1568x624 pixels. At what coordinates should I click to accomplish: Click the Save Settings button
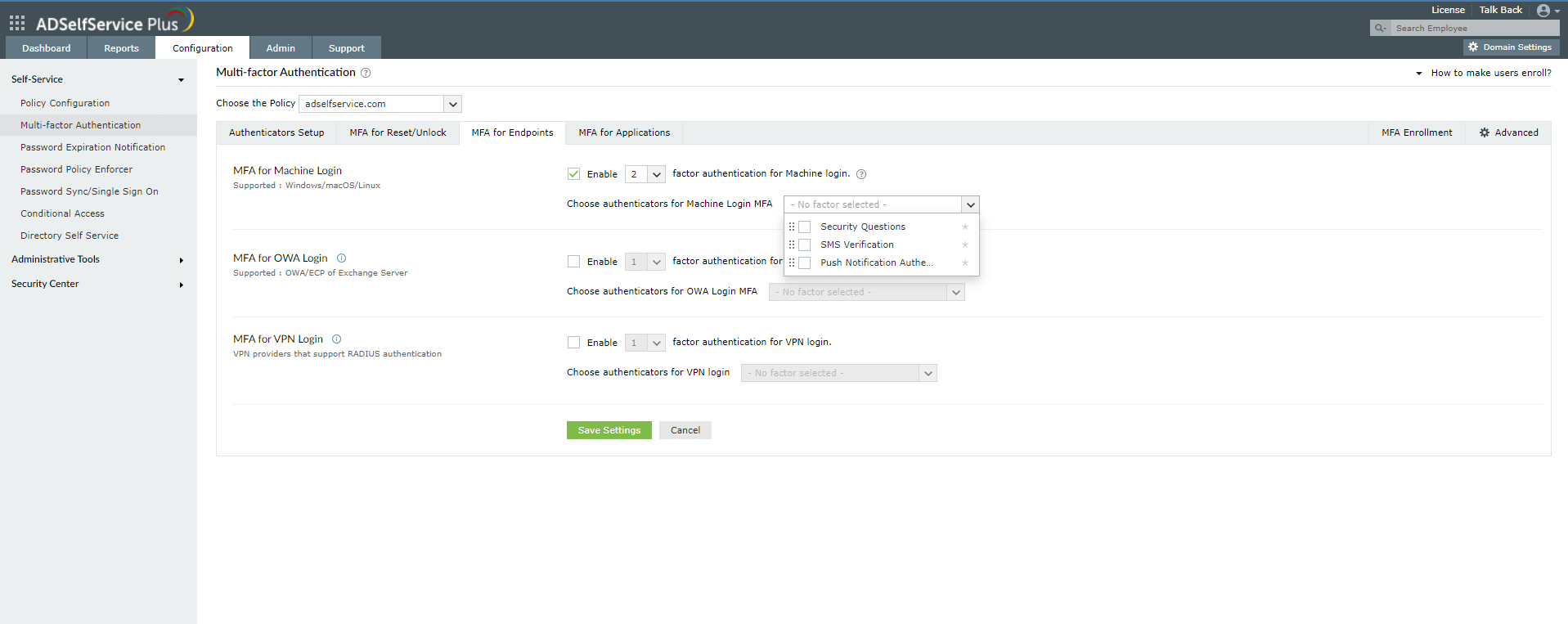tap(609, 430)
